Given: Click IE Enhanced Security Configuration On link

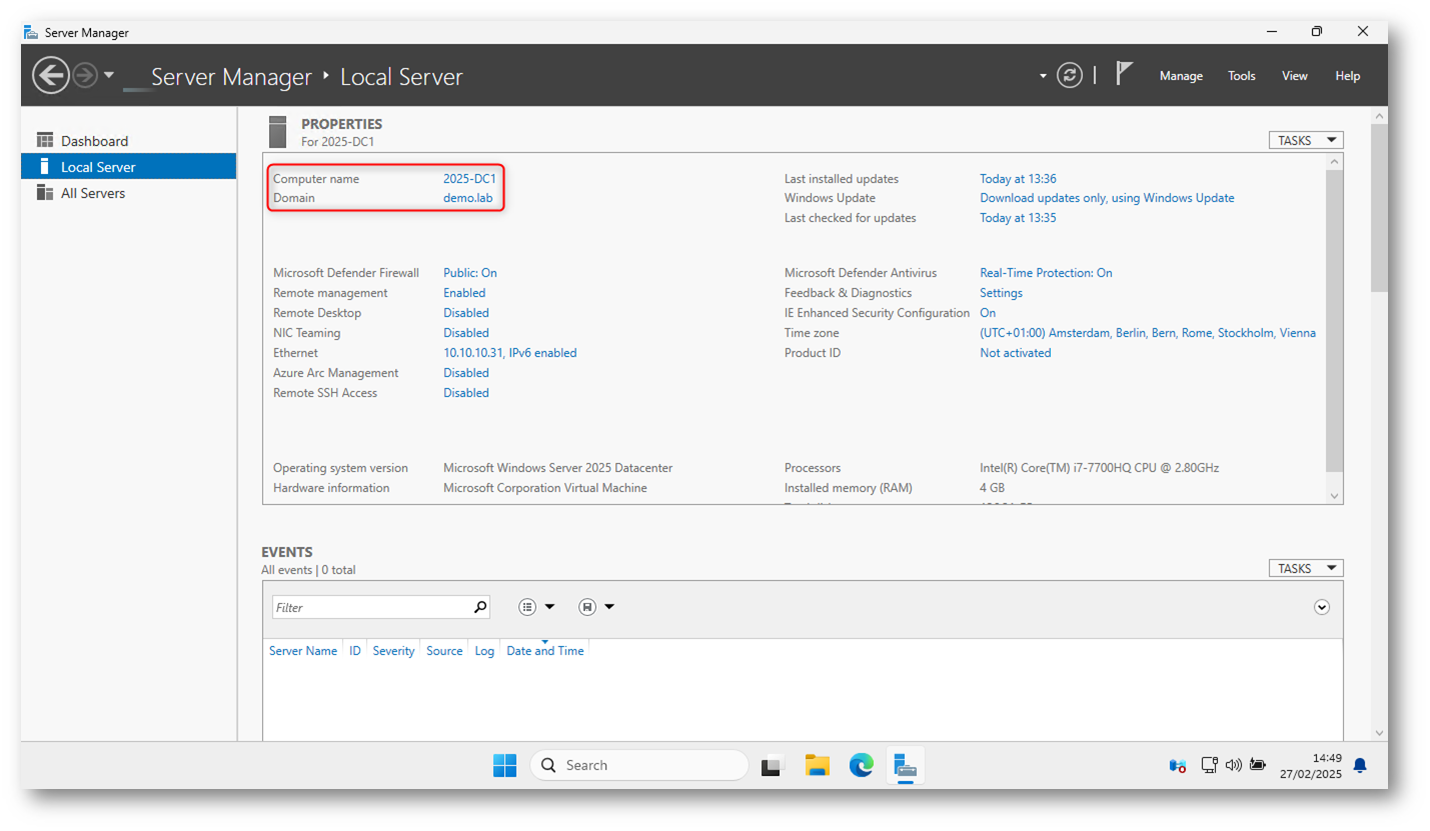Looking at the screenshot, I should coord(988,313).
